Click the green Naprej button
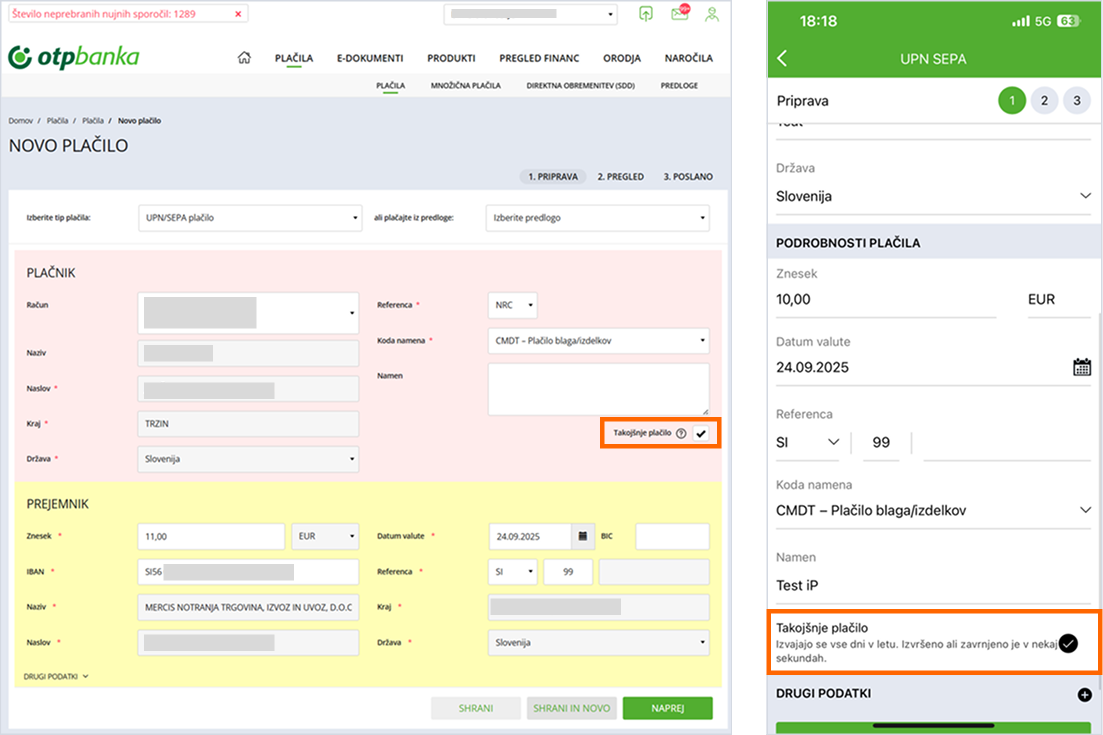The image size is (1103, 735). (x=667, y=708)
